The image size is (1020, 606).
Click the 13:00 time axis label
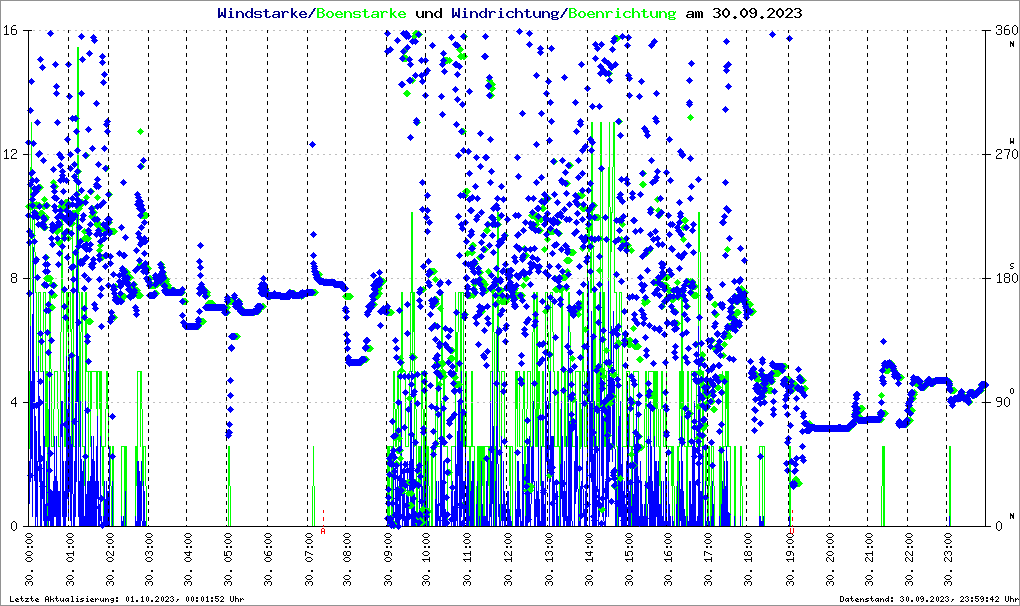pyautogui.click(x=548, y=559)
